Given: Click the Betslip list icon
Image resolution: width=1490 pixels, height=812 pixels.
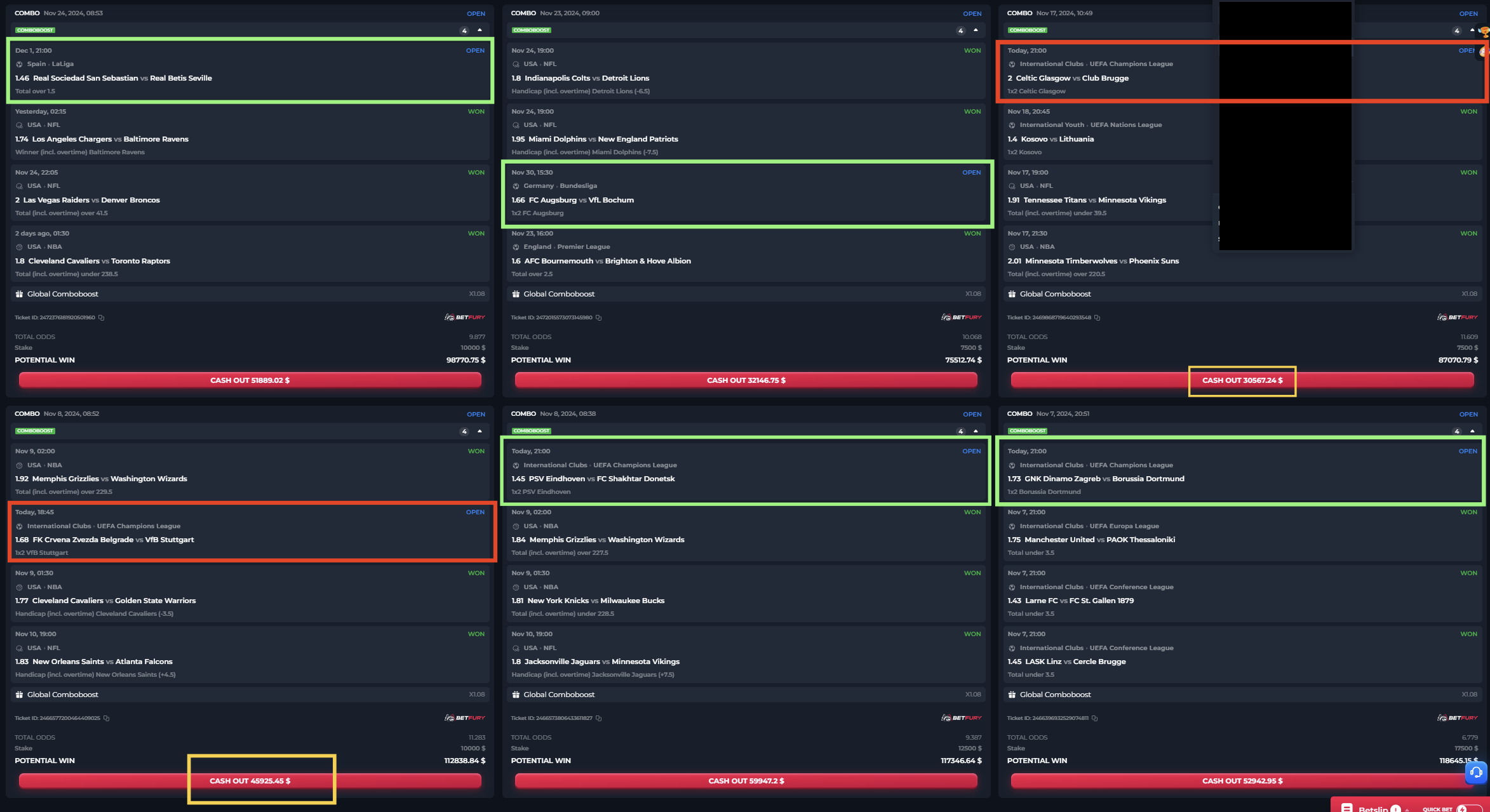Looking at the screenshot, I should [x=1346, y=808].
